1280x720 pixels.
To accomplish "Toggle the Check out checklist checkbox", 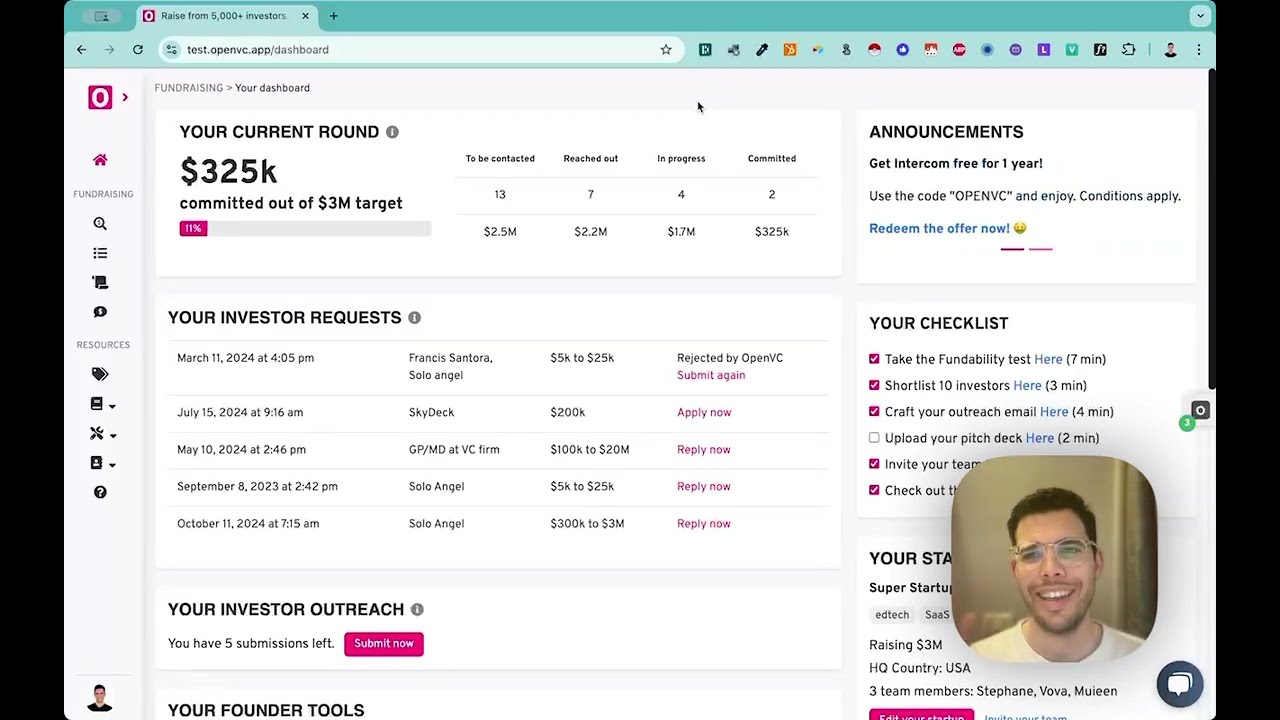I will pos(874,490).
